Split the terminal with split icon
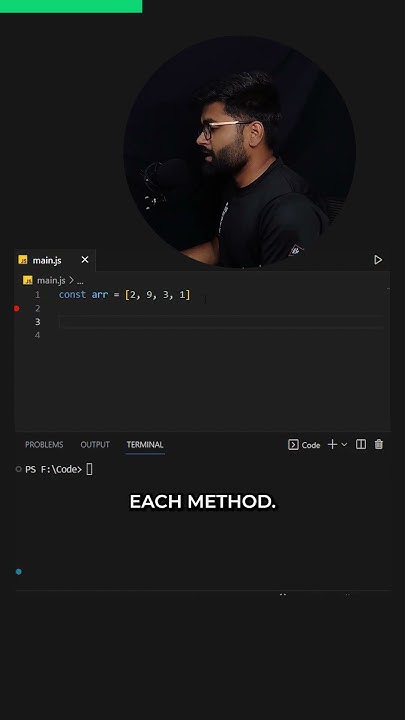The width and height of the screenshot is (405, 720). click(361, 444)
